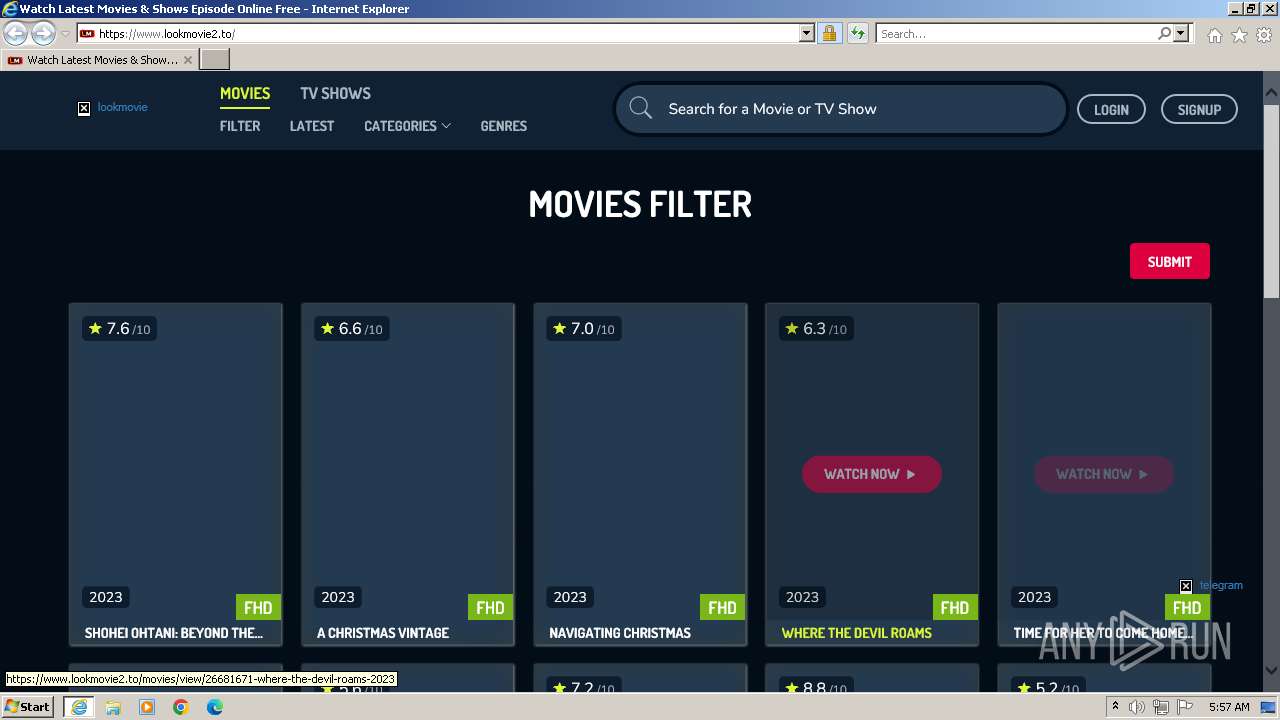Click the 7.6/10 star rating badge

(x=119, y=329)
